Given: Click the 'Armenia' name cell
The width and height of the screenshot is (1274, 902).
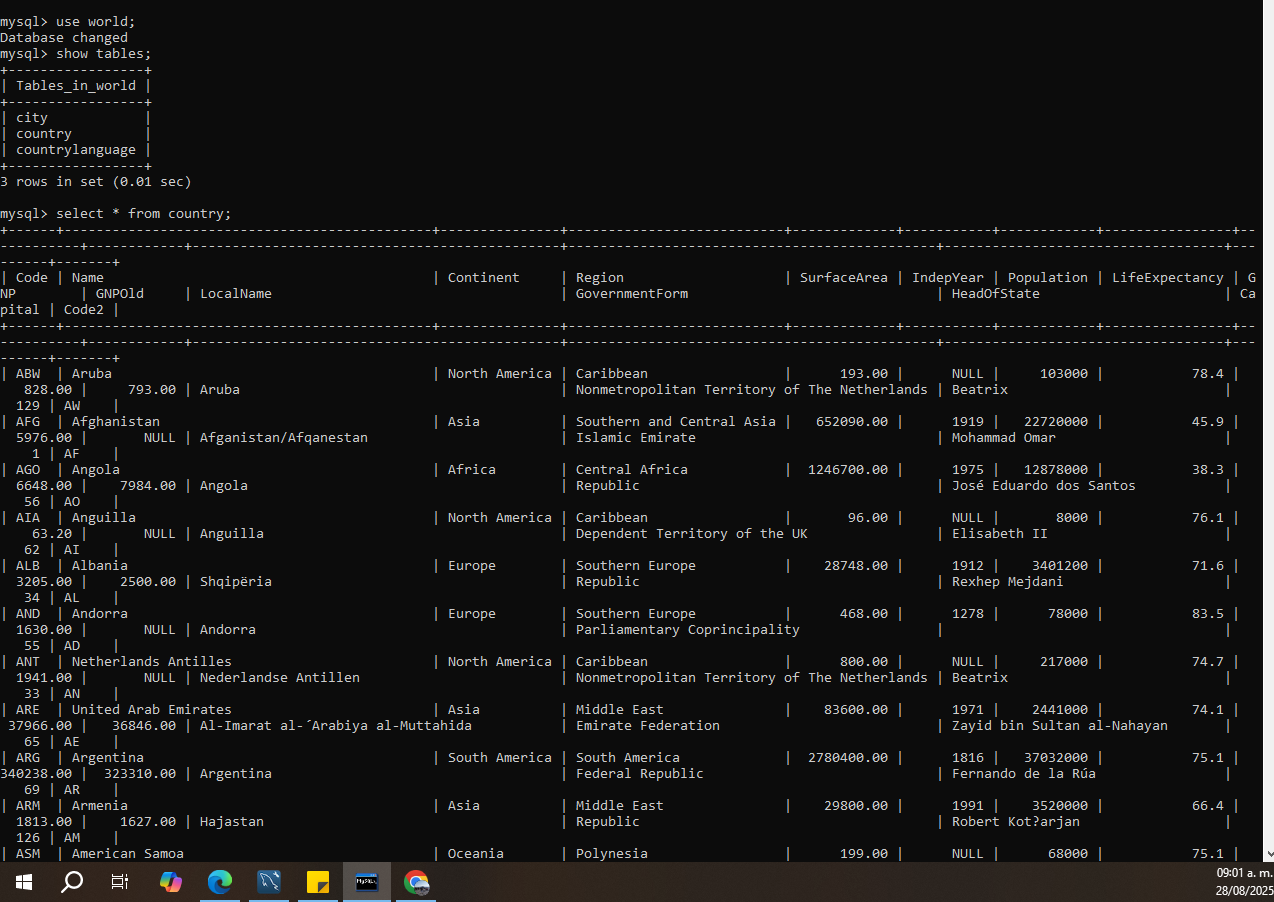Looking at the screenshot, I should click(100, 806).
